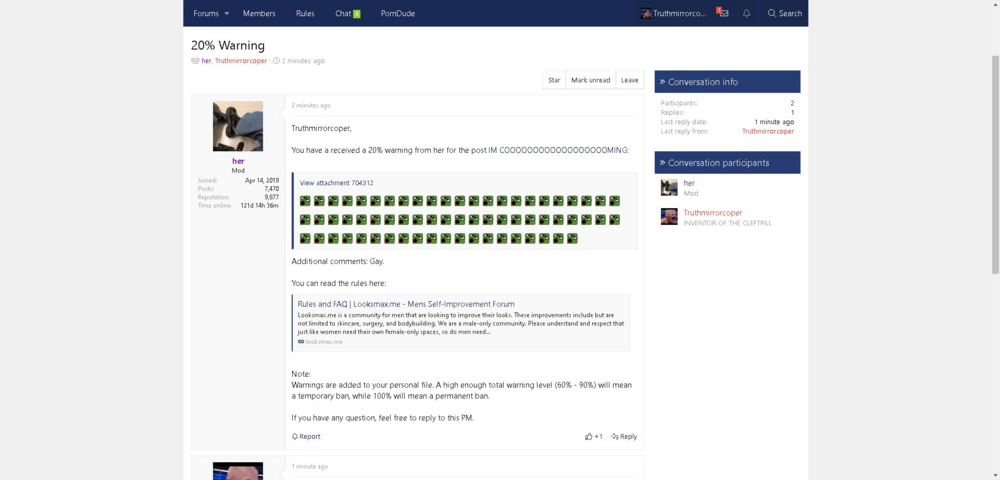Image resolution: width=1000 pixels, height=480 pixels.
Task: Expand the Forums dropdown arrow
Action: 226,13
